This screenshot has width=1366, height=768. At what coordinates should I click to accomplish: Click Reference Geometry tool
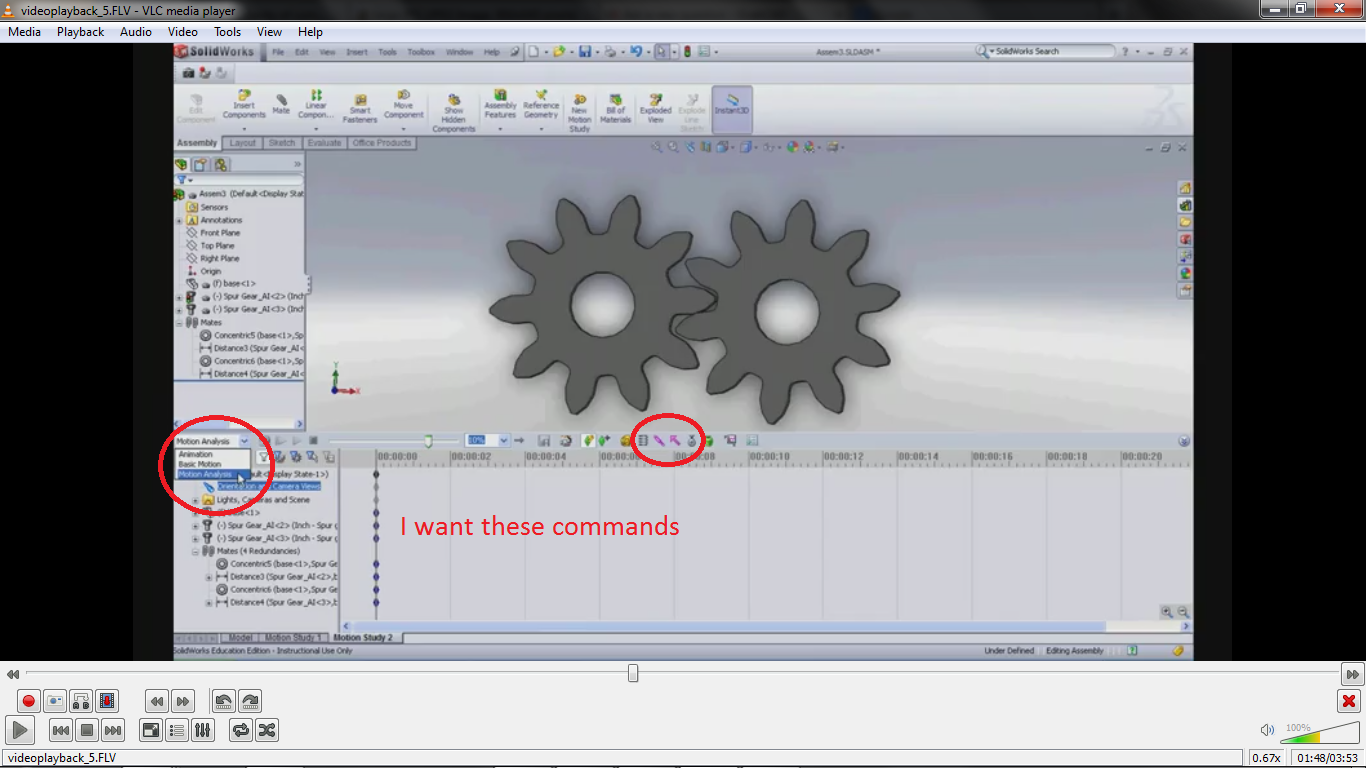pos(541,108)
